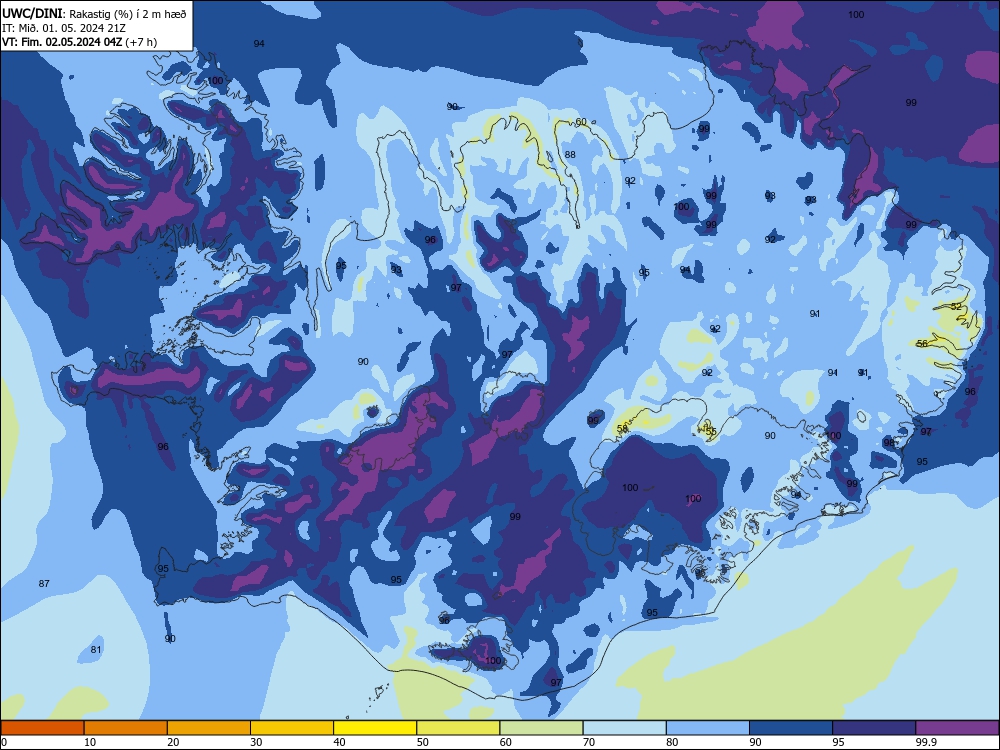The image size is (1000, 750).
Task: Click the '52' value label on the map
Action: 955,307
